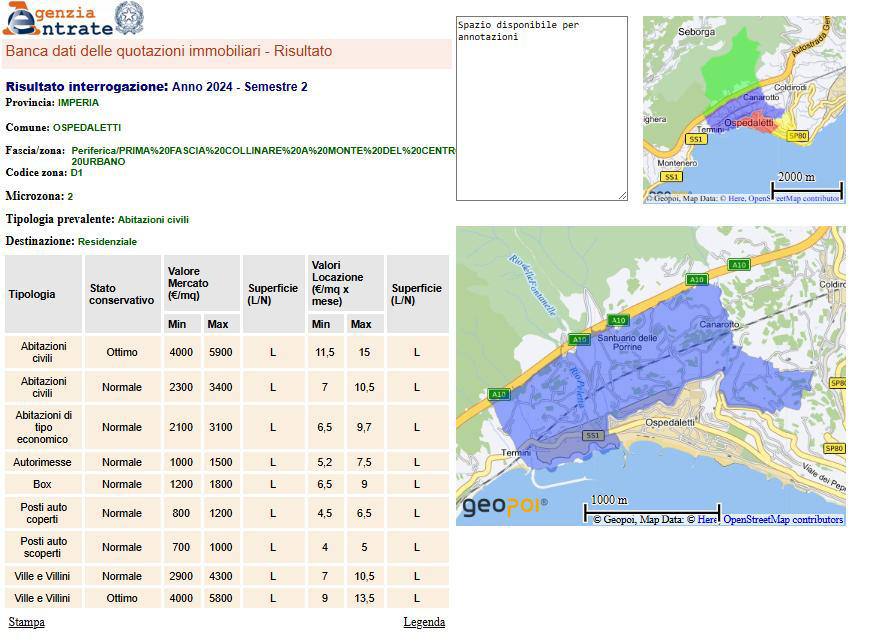This screenshot has height=642, width=870.
Task: Follow the Here link under large map
Action: [707, 520]
